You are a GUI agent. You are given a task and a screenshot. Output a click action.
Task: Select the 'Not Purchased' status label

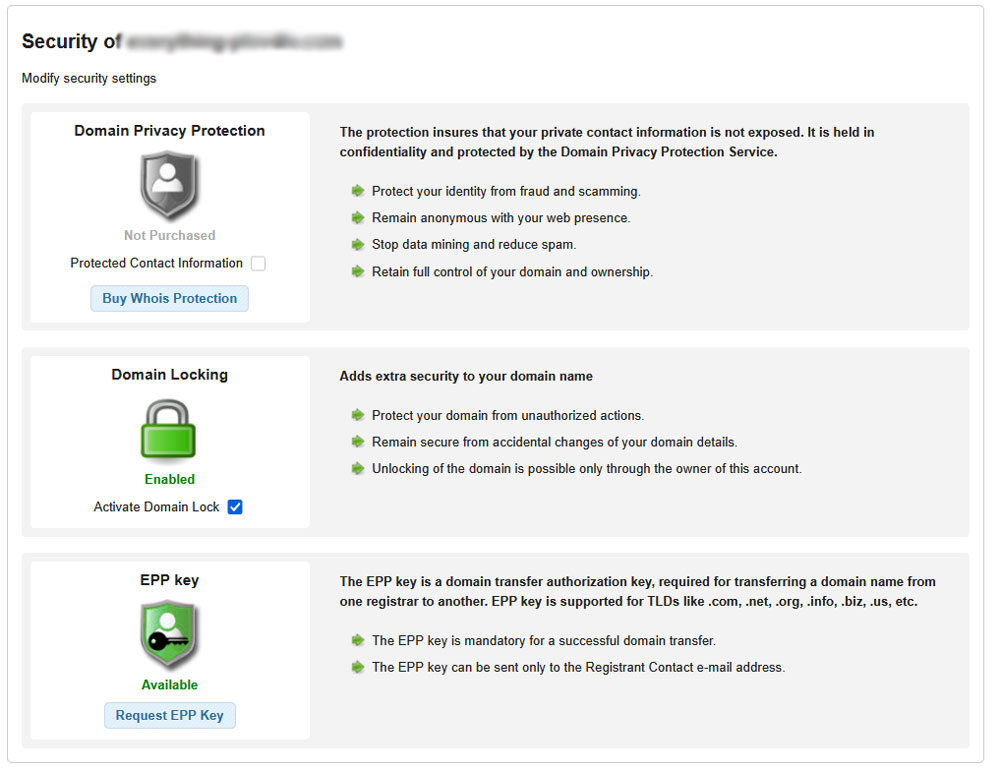(169, 235)
